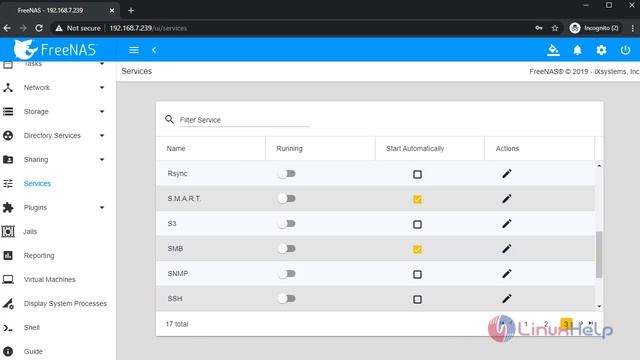This screenshot has width=640, height=360.
Task: Toggle the SNMP running switch
Action: (x=287, y=274)
